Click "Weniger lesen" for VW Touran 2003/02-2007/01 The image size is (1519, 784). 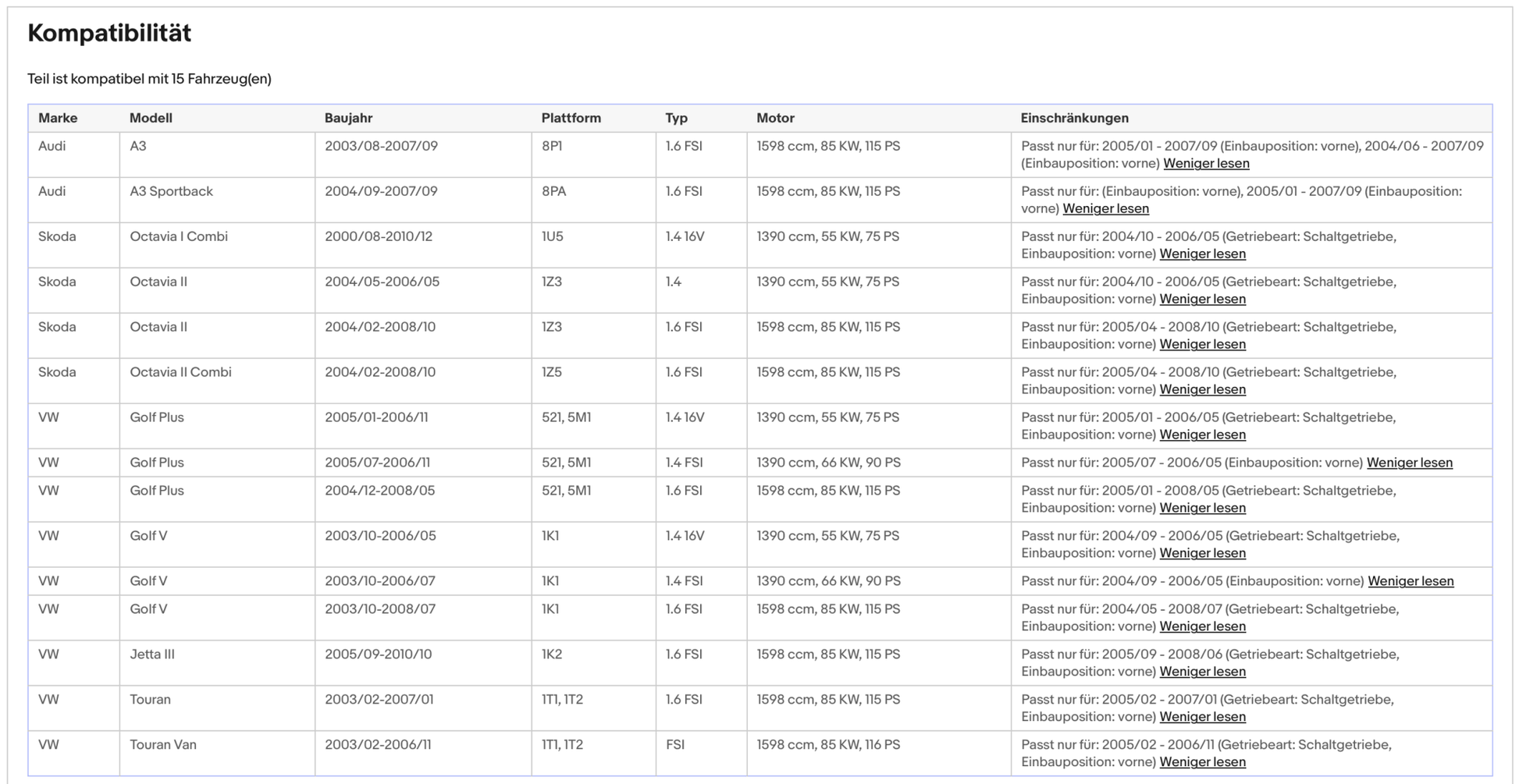(1202, 718)
